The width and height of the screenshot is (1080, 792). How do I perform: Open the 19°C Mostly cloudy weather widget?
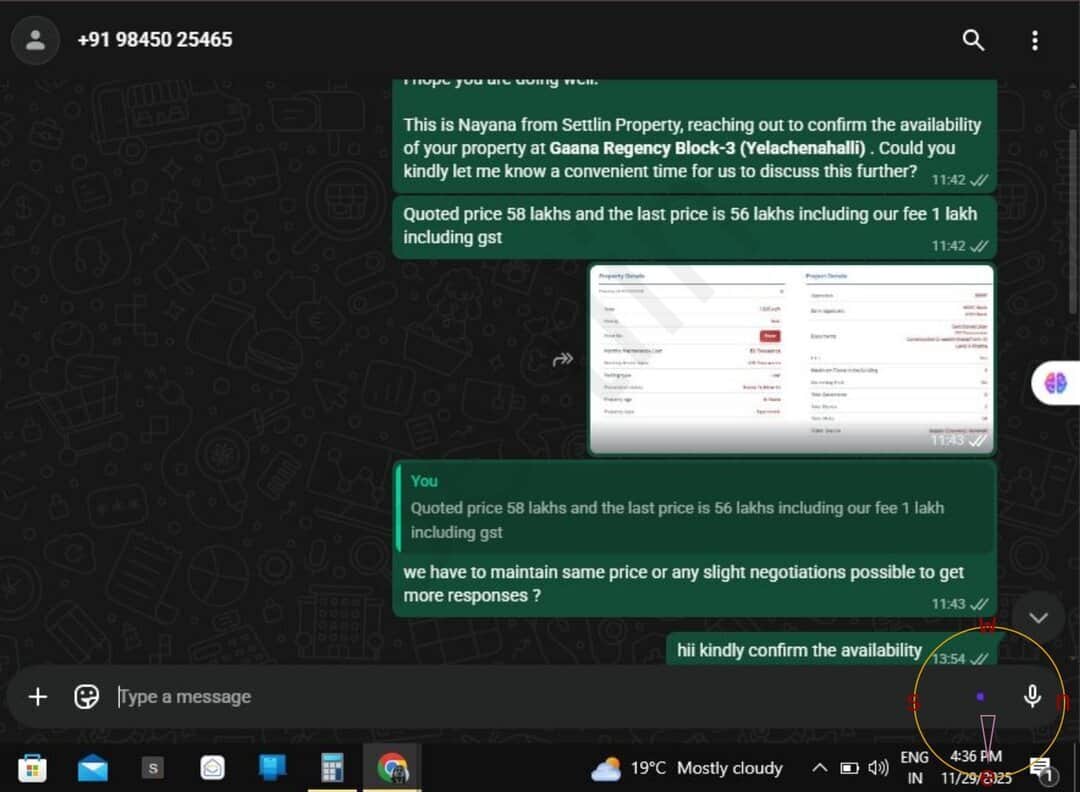pos(686,768)
